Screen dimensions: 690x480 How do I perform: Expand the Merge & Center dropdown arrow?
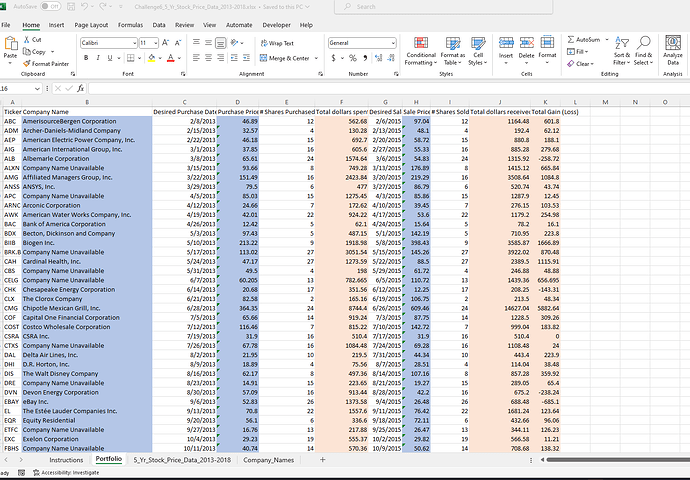pyautogui.click(x=316, y=58)
